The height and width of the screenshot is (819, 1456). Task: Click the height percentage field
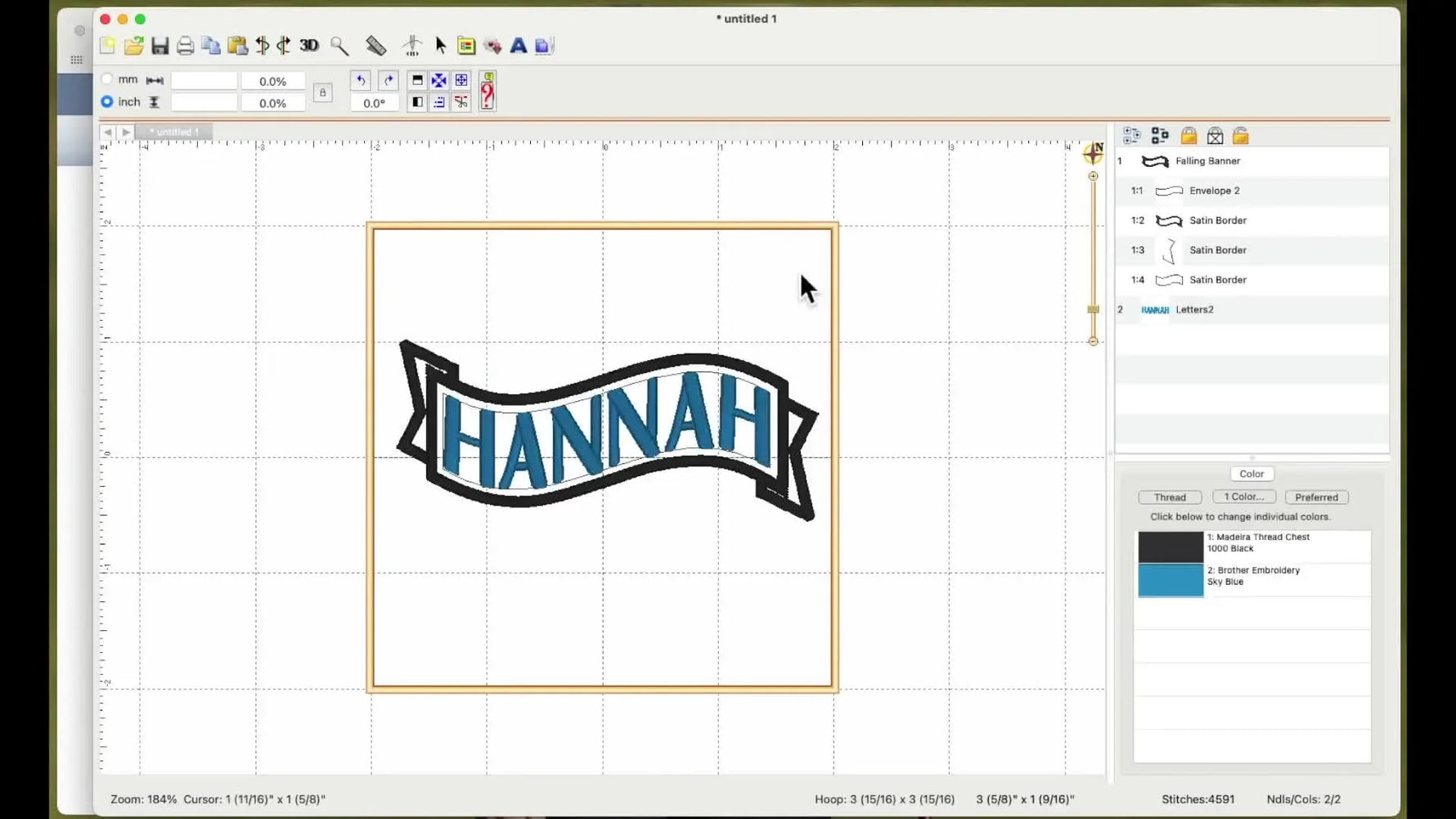273,103
